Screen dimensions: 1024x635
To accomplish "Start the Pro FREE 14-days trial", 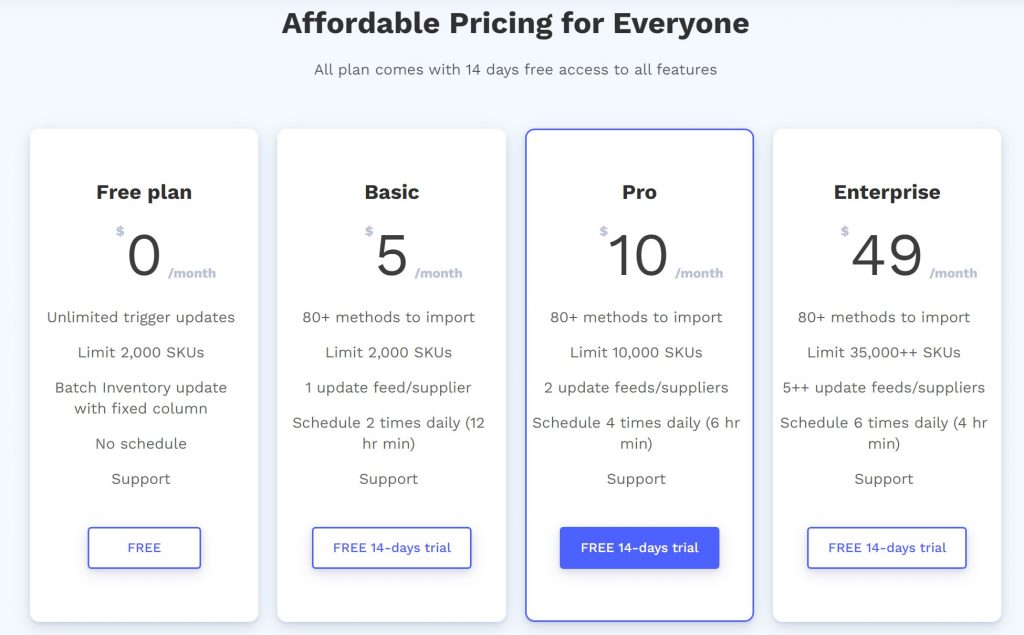I will click(x=639, y=548).
